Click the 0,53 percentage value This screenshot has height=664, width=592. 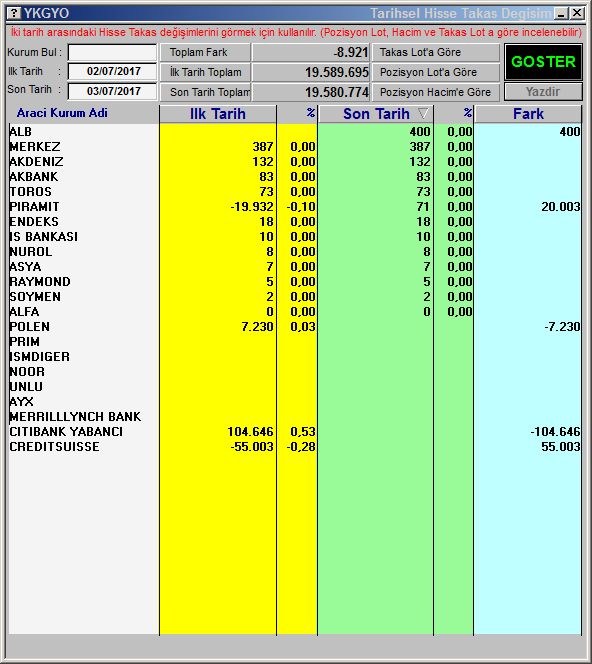[x=303, y=432]
